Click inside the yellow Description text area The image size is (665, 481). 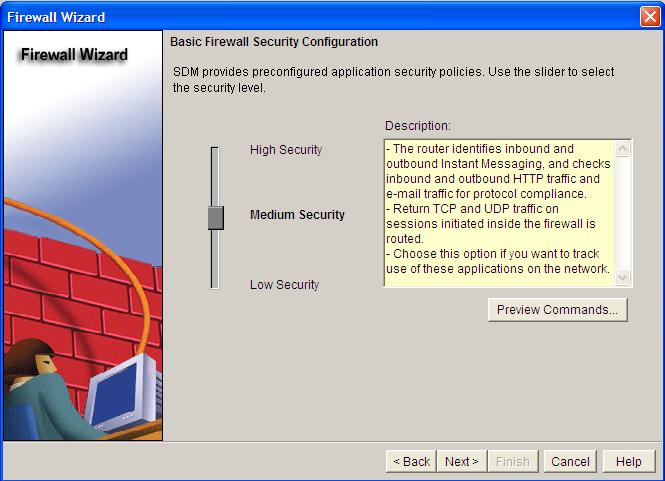point(500,213)
